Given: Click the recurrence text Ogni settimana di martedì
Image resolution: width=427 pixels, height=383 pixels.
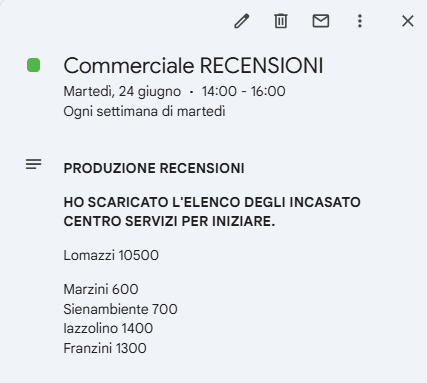Looking at the screenshot, I should click(144, 111).
